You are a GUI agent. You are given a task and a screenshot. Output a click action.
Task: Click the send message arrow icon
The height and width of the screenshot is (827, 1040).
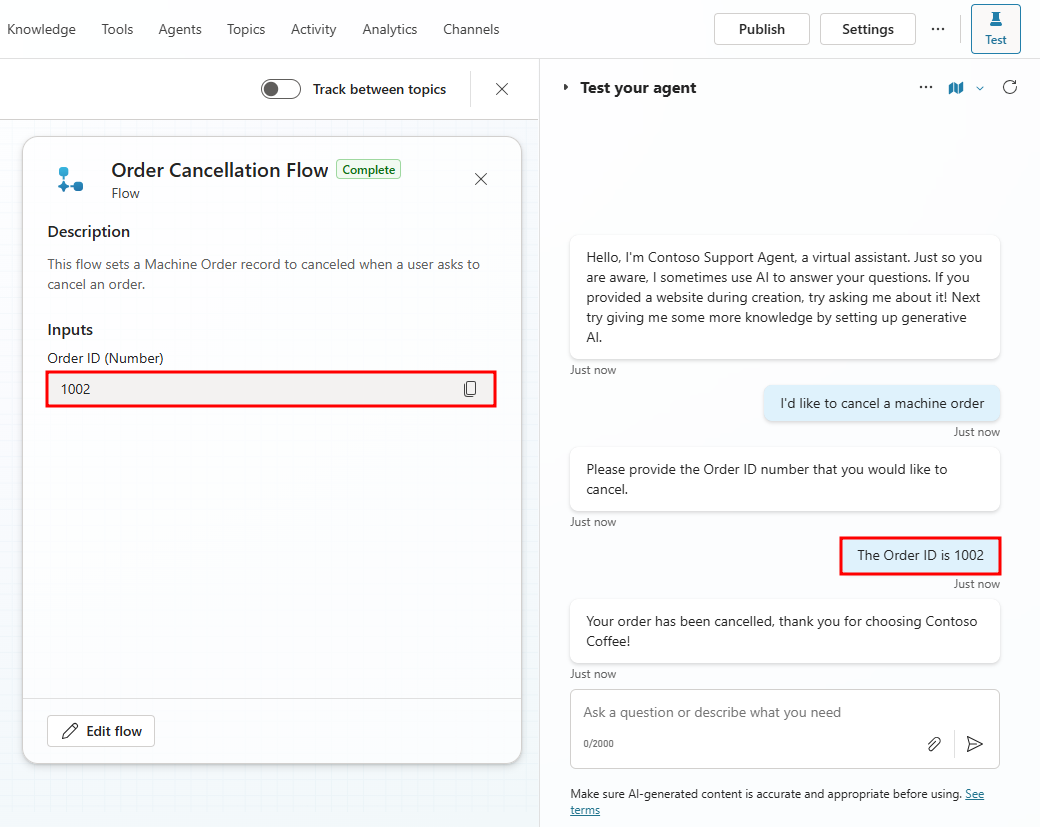pyautogui.click(x=975, y=744)
